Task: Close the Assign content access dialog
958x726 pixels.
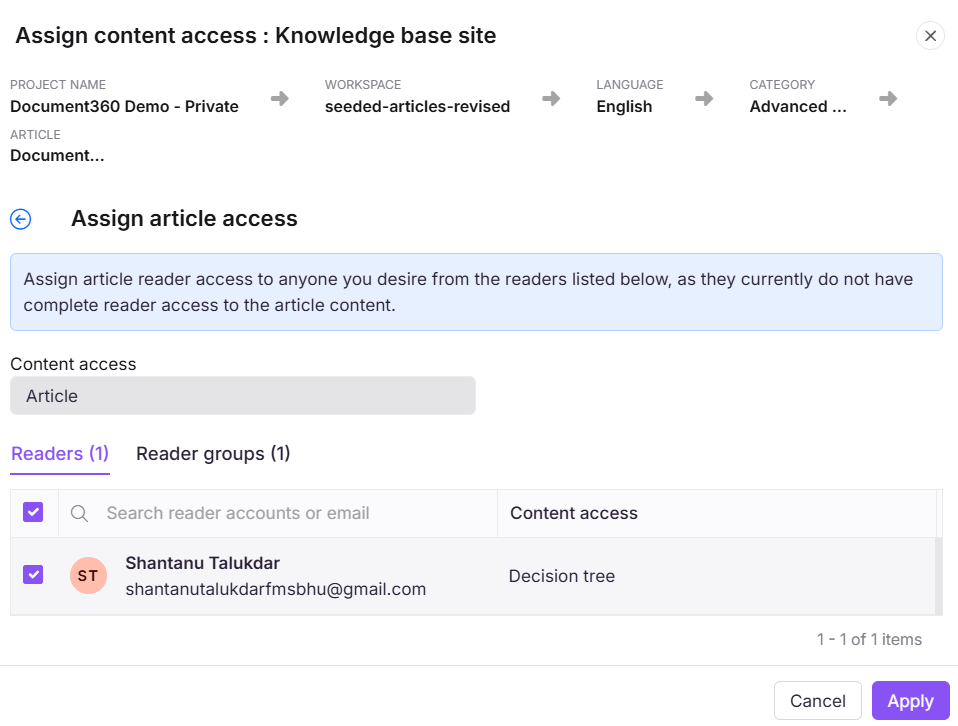Action: click(930, 36)
